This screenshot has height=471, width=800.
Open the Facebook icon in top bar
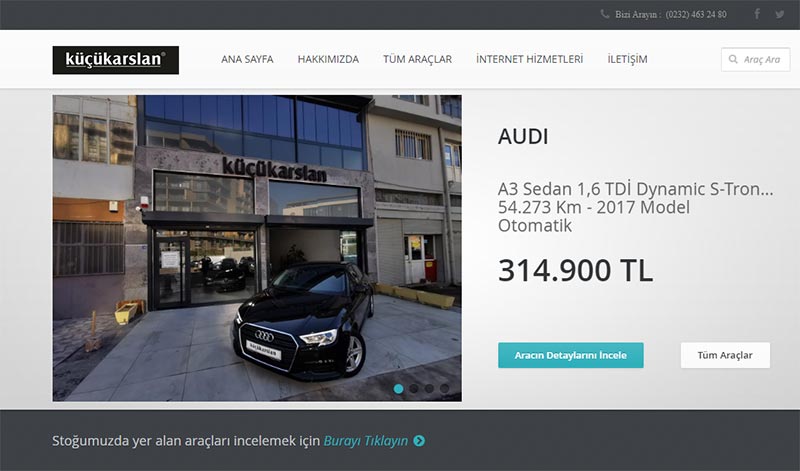[757, 14]
